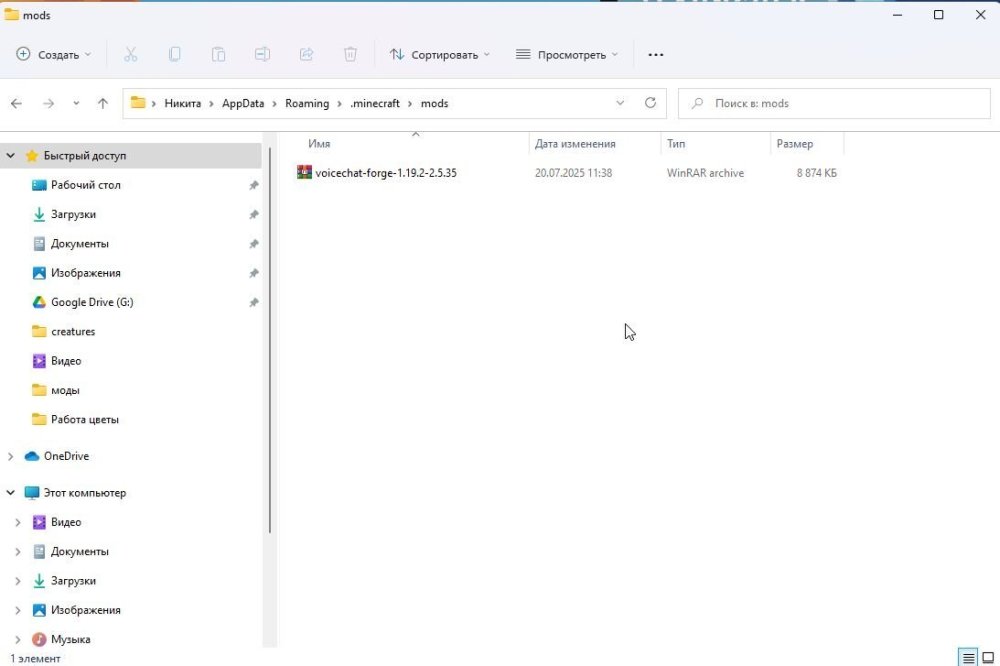Screen dimensions: 1000x666
Task: Open recent locations chevron dropdown
Action: [76, 103]
